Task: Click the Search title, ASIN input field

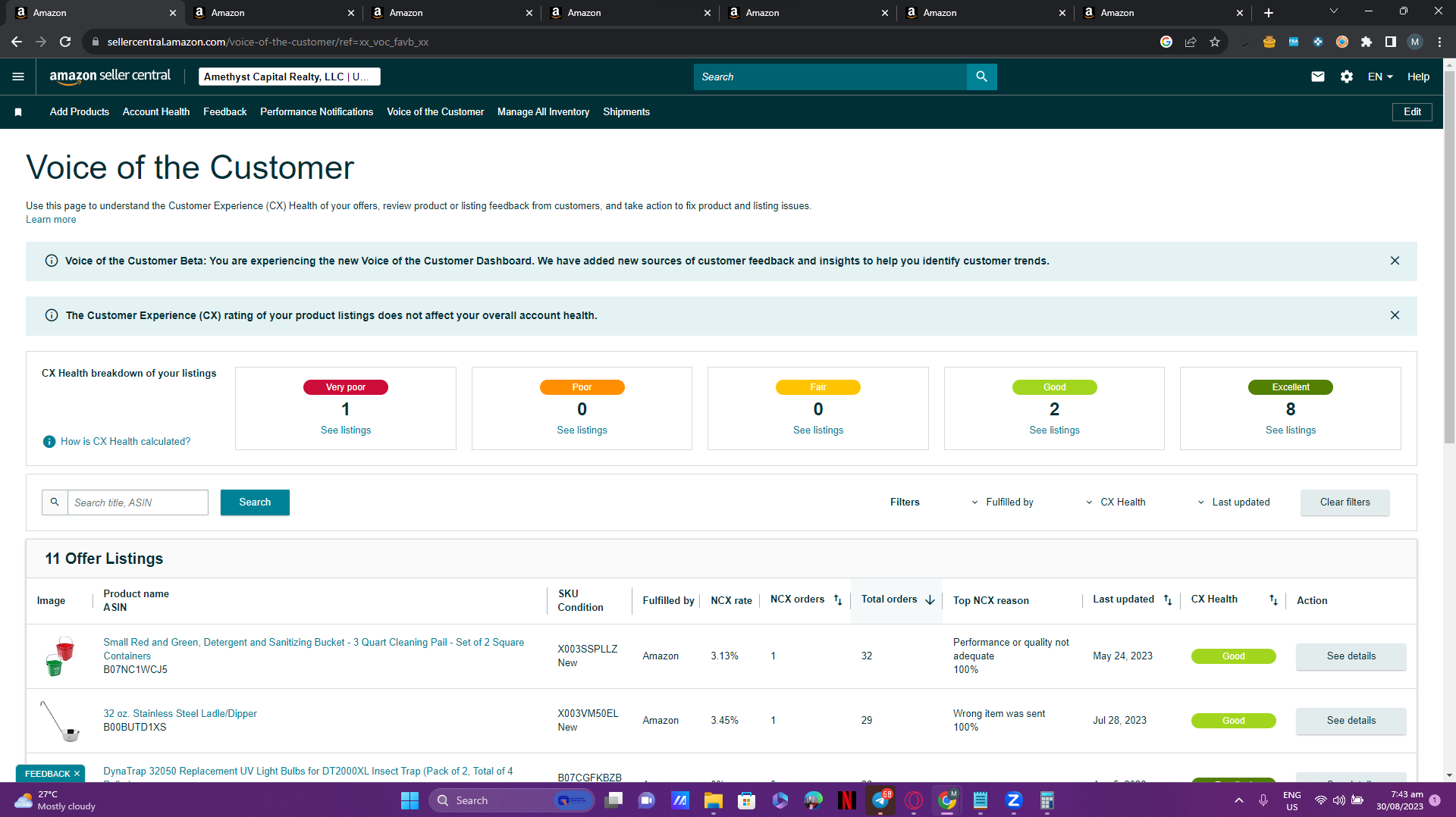Action: pyautogui.click(x=138, y=502)
